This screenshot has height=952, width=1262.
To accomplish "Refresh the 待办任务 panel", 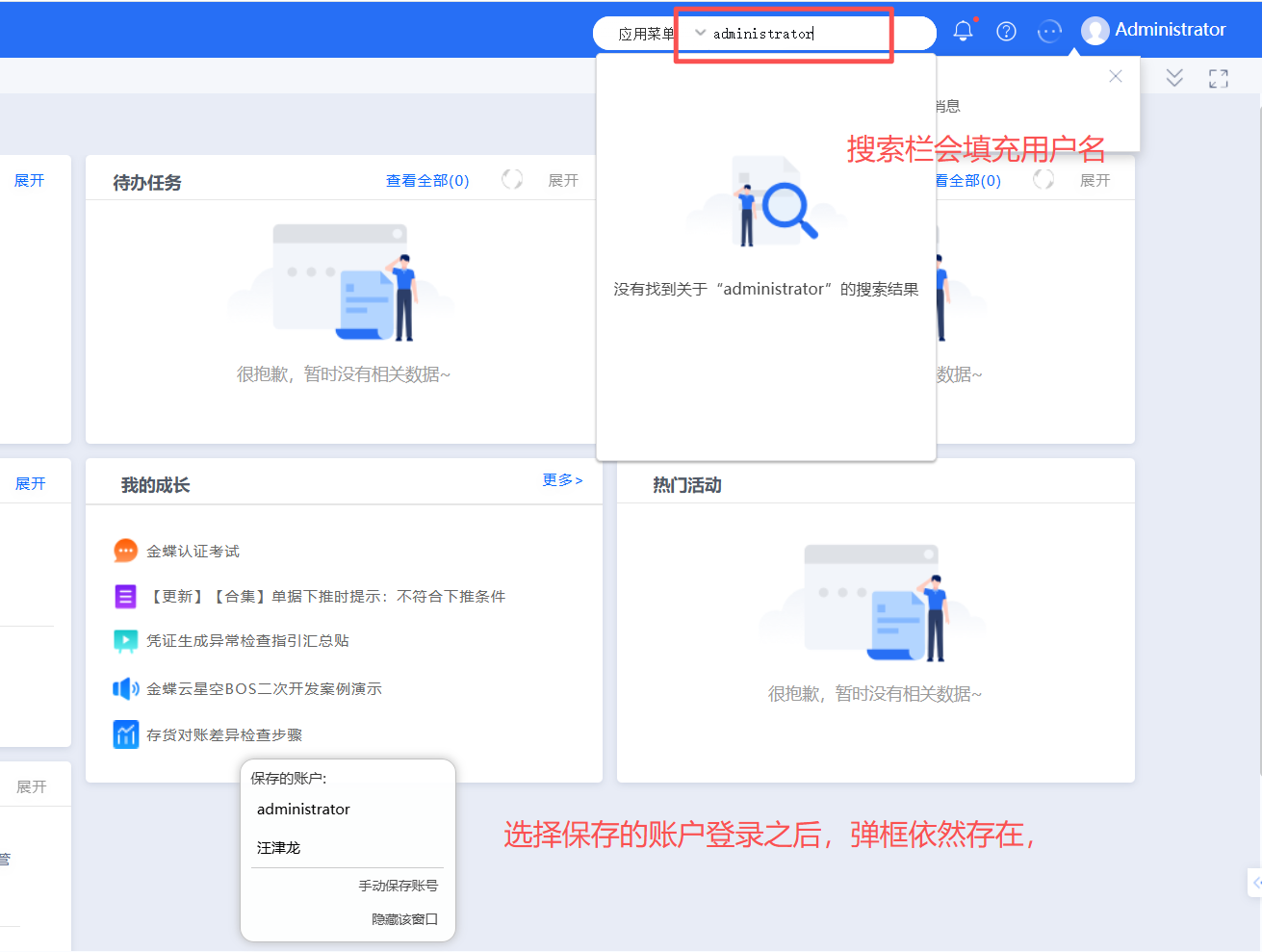I will click(x=512, y=180).
